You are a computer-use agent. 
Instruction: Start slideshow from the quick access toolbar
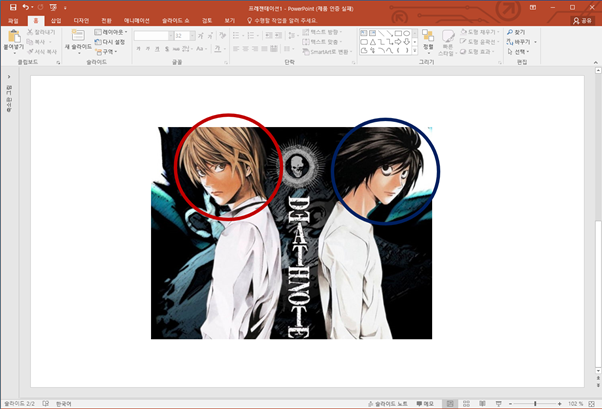click(x=53, y=7)
